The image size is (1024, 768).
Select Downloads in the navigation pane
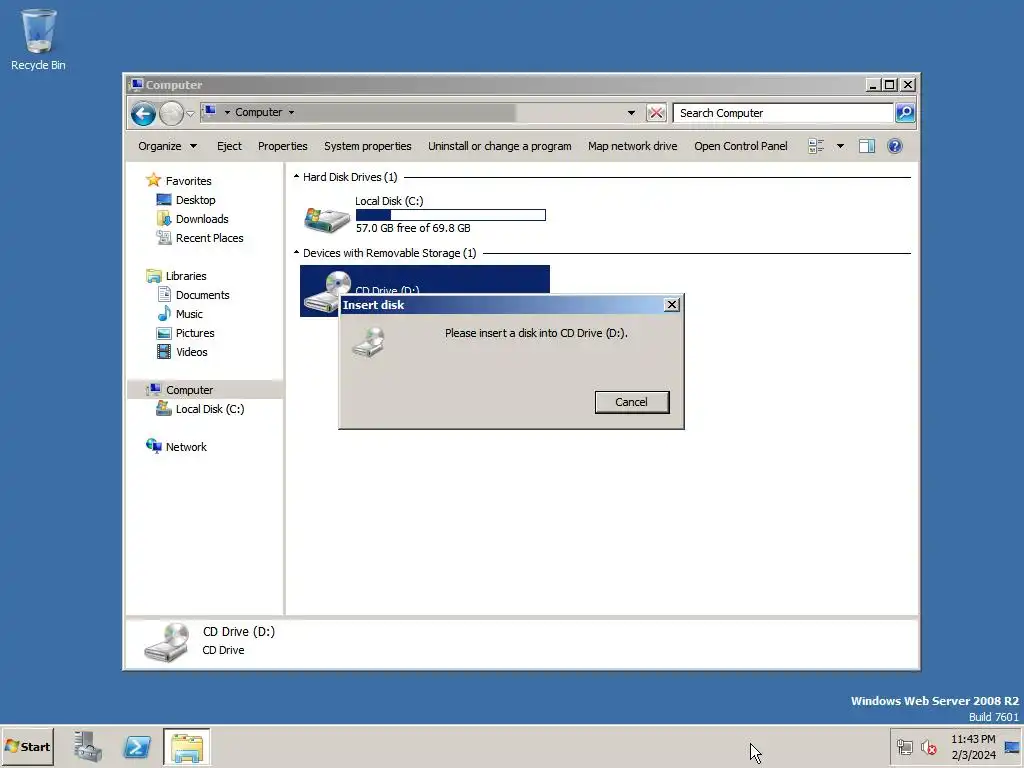[x=202, y=219]
